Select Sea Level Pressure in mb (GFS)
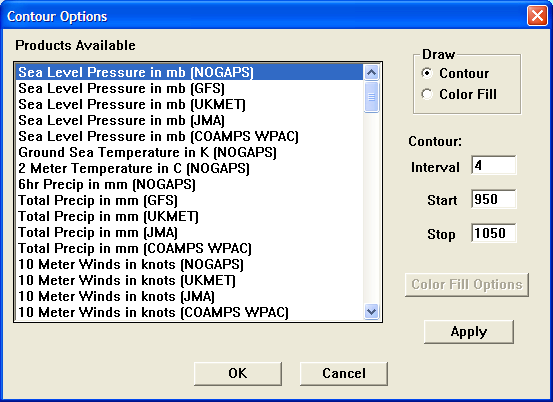The width and height of the screenshot is (553, 402). tap(189, 88)
